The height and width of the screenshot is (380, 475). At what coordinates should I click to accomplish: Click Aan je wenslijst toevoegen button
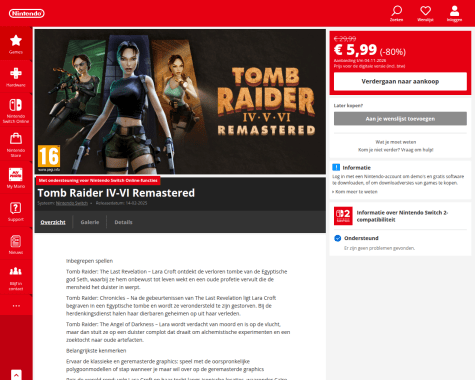pyautogui.click(x=400, y=119)
